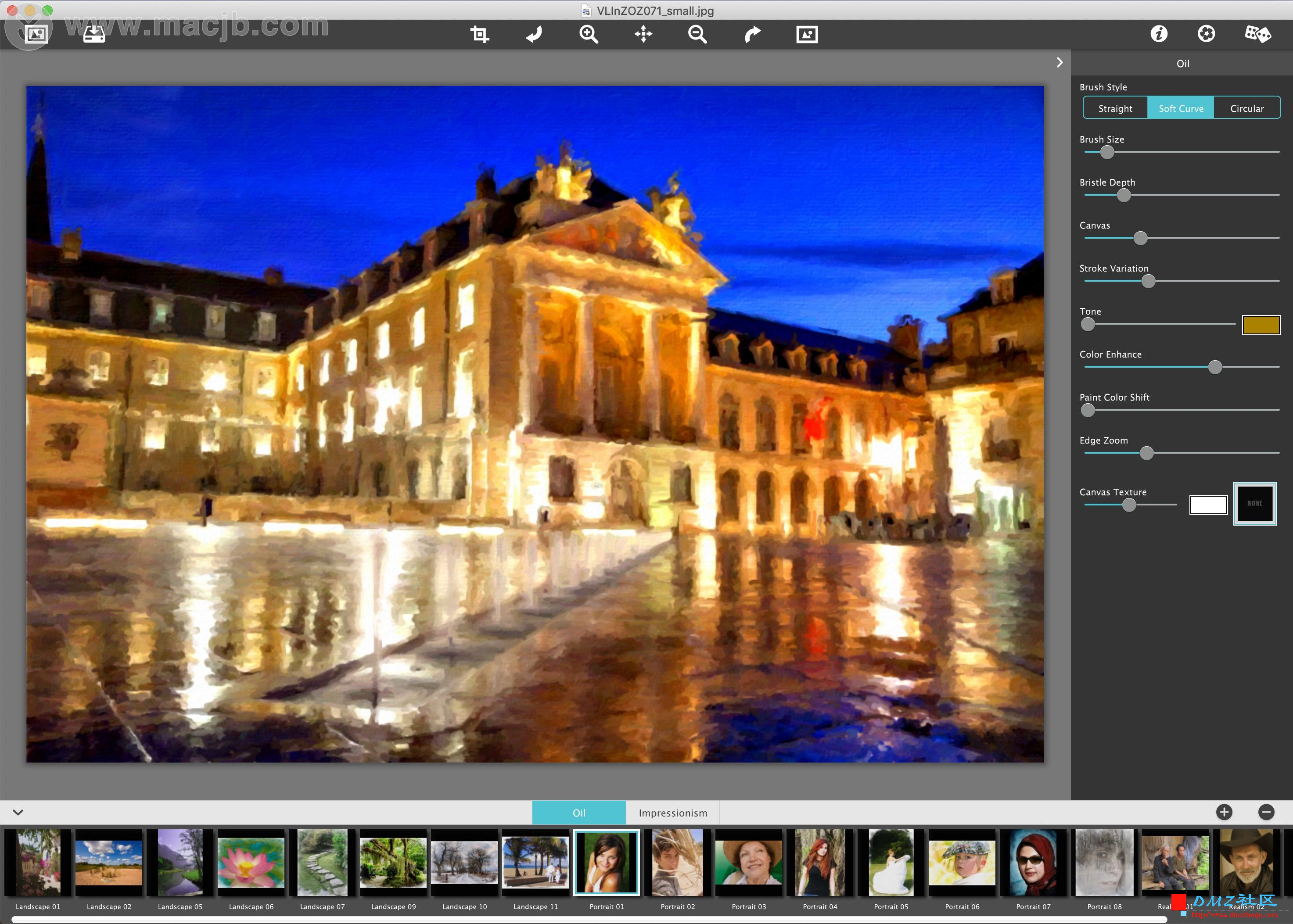Apply the Landscape 09 preset
The image size is (1293, 924).
pyautogui.click(x=393, y=863)
